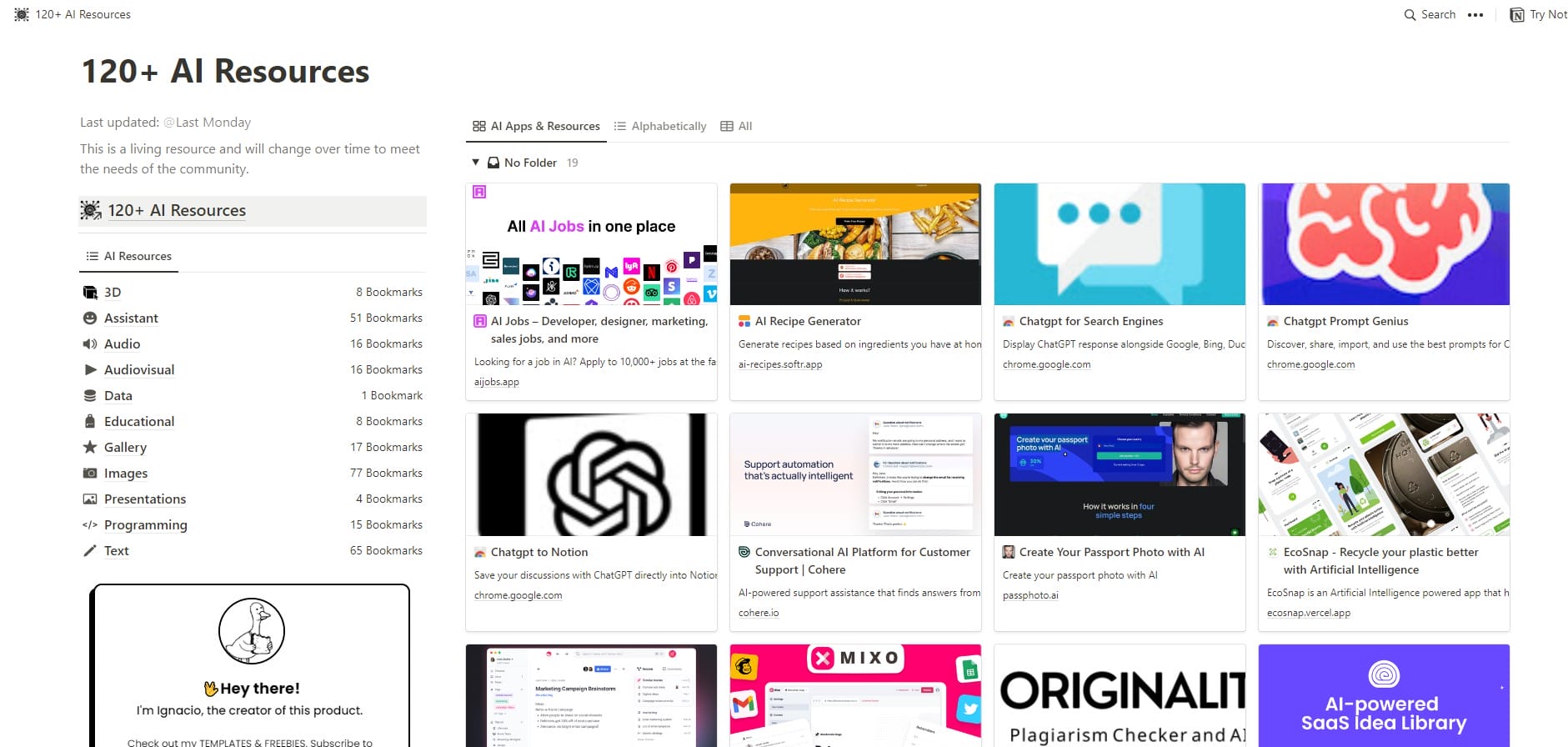Click the Educational backpack icon
This screenshot has height=747, width=1568.
point(90,422)
